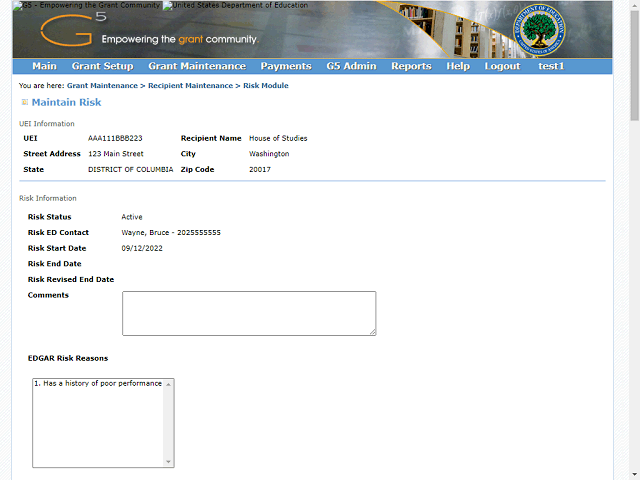This screenshot has width=640, height=480.
Task: Click the Risk Revised End Date label
Action: click(x=71, y=280)
